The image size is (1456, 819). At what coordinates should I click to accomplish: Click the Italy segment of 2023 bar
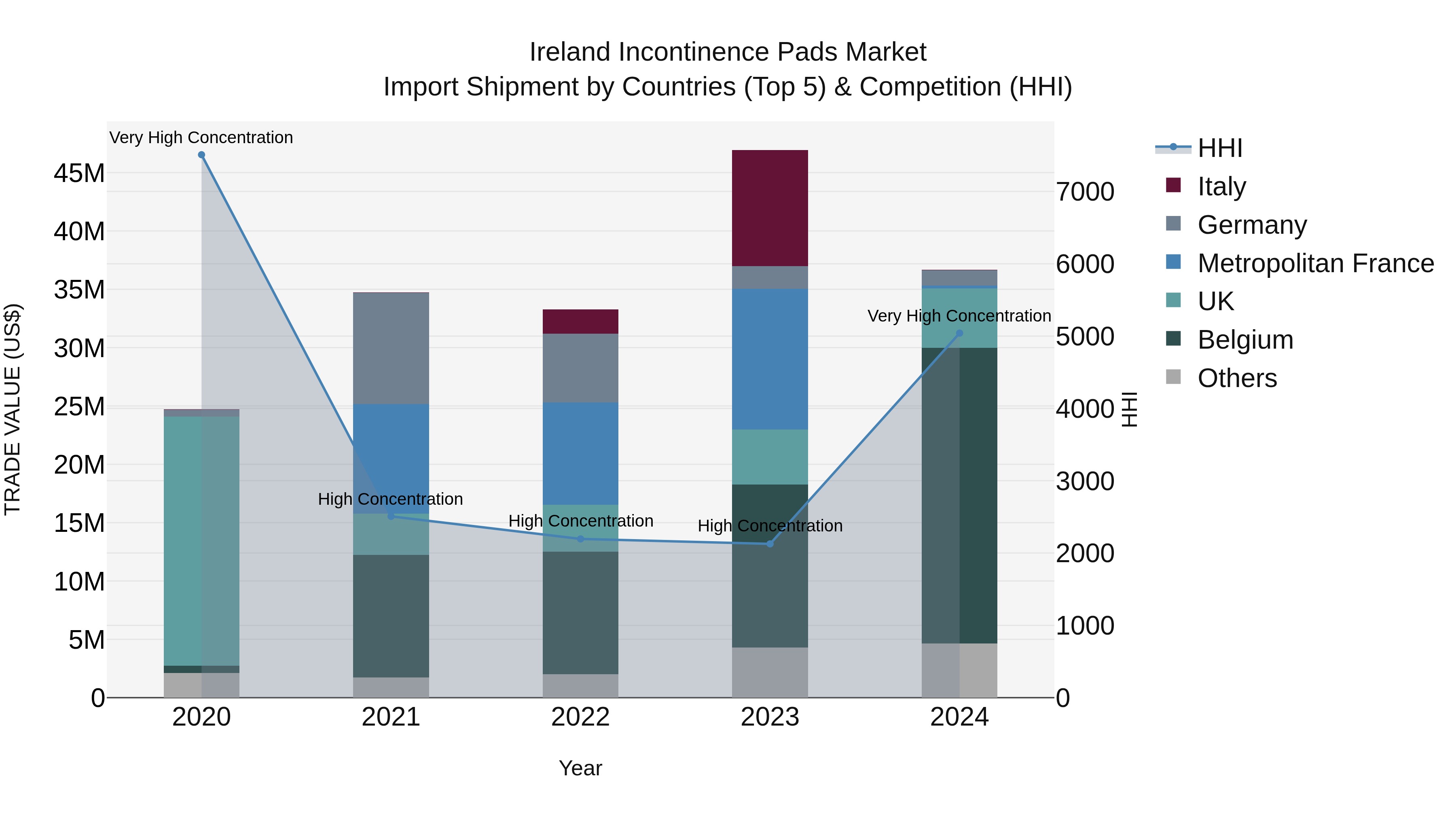[770, 208]
